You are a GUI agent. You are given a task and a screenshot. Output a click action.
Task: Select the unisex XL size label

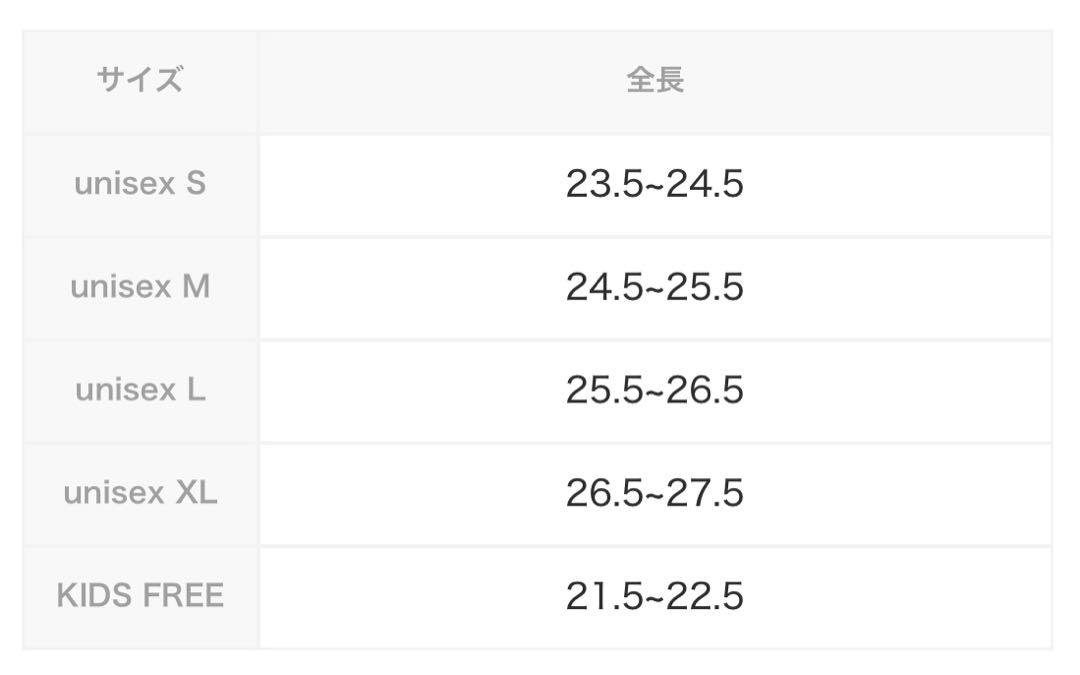click(x=140, y=492)
